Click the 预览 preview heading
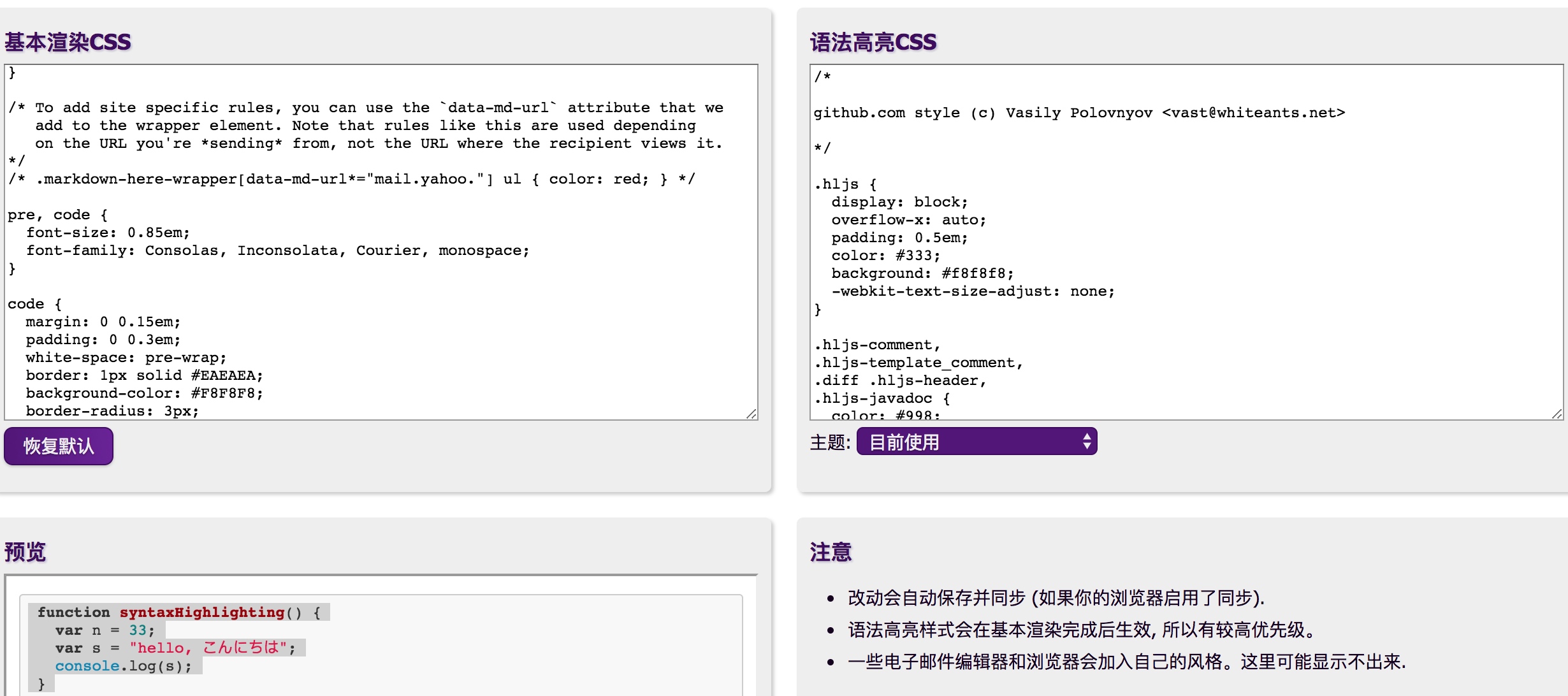Viewport: 1568px width, 696px height. [x=25, y=551]
